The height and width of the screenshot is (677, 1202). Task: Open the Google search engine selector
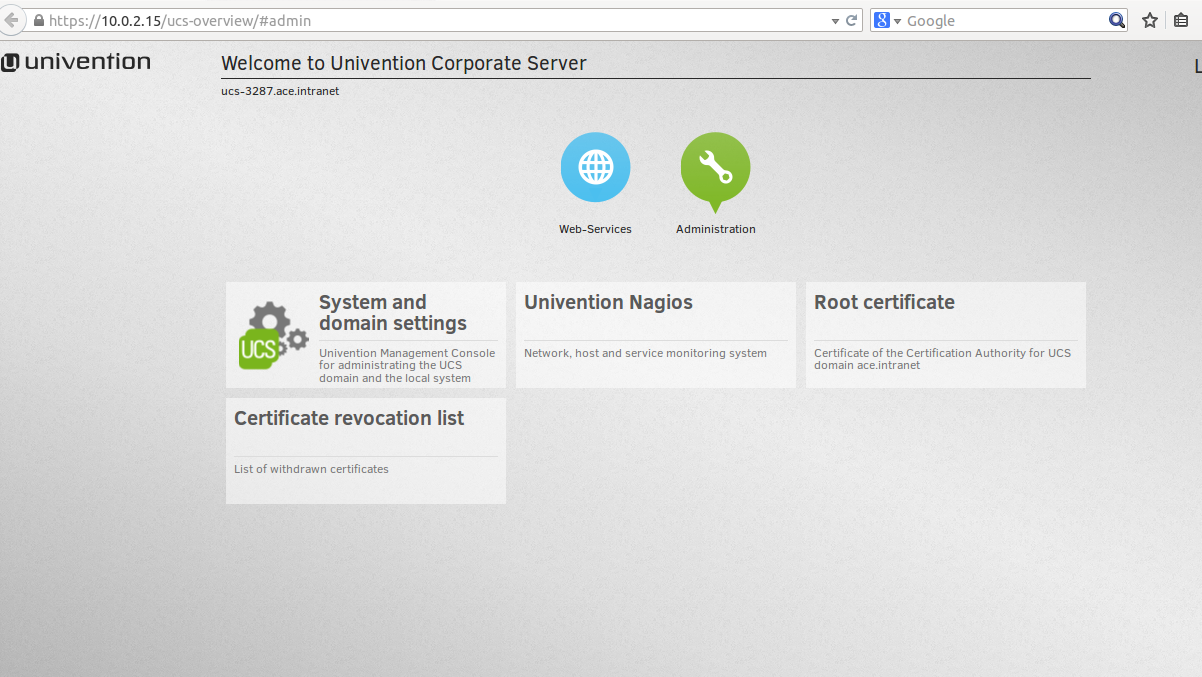pyautogui.click(x=887, y=20)
